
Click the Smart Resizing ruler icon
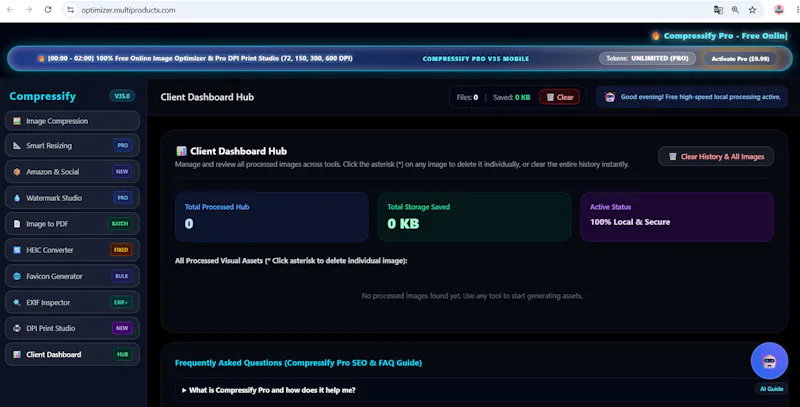(x=17, y=145)
